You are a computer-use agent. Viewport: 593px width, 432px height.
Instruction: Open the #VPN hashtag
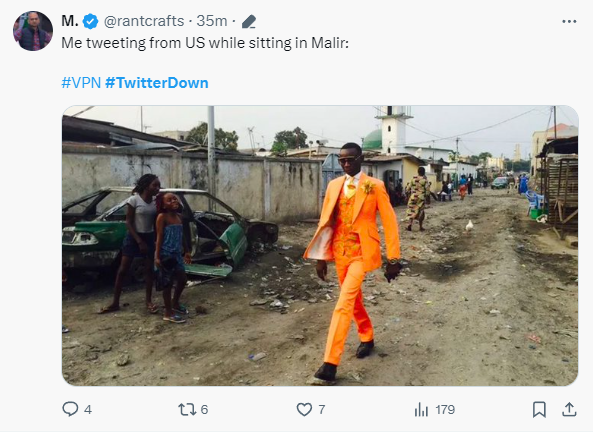click(x=81, y=82)
